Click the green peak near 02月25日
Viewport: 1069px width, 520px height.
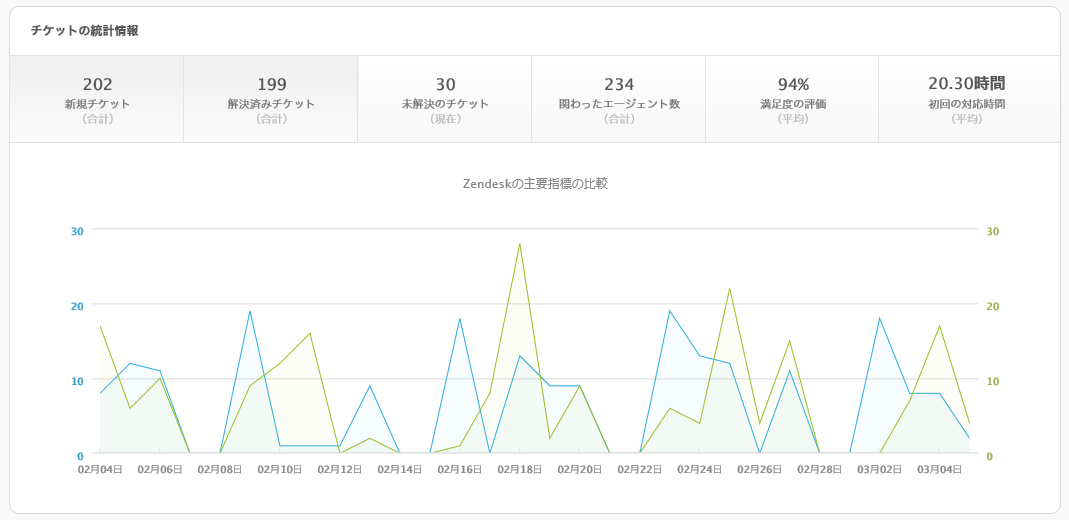(729, 288)
